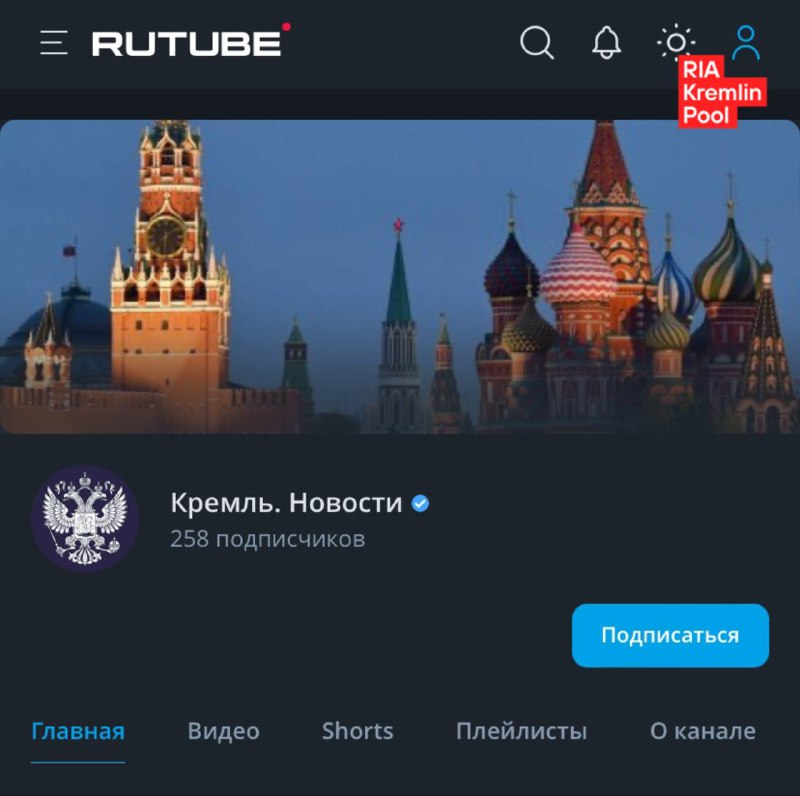Click the Кремль. Новости channel title

click(286, 503)
